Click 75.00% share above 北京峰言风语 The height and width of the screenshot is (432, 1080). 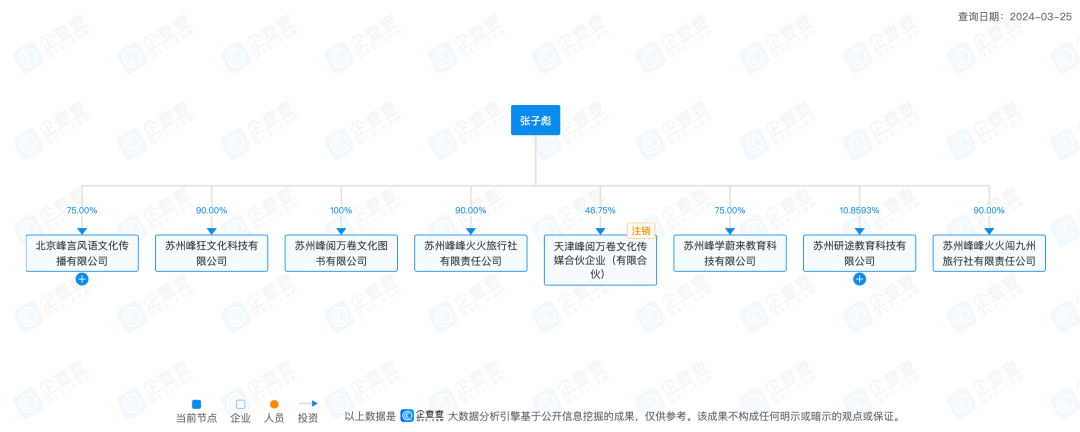tap(82, 210)
